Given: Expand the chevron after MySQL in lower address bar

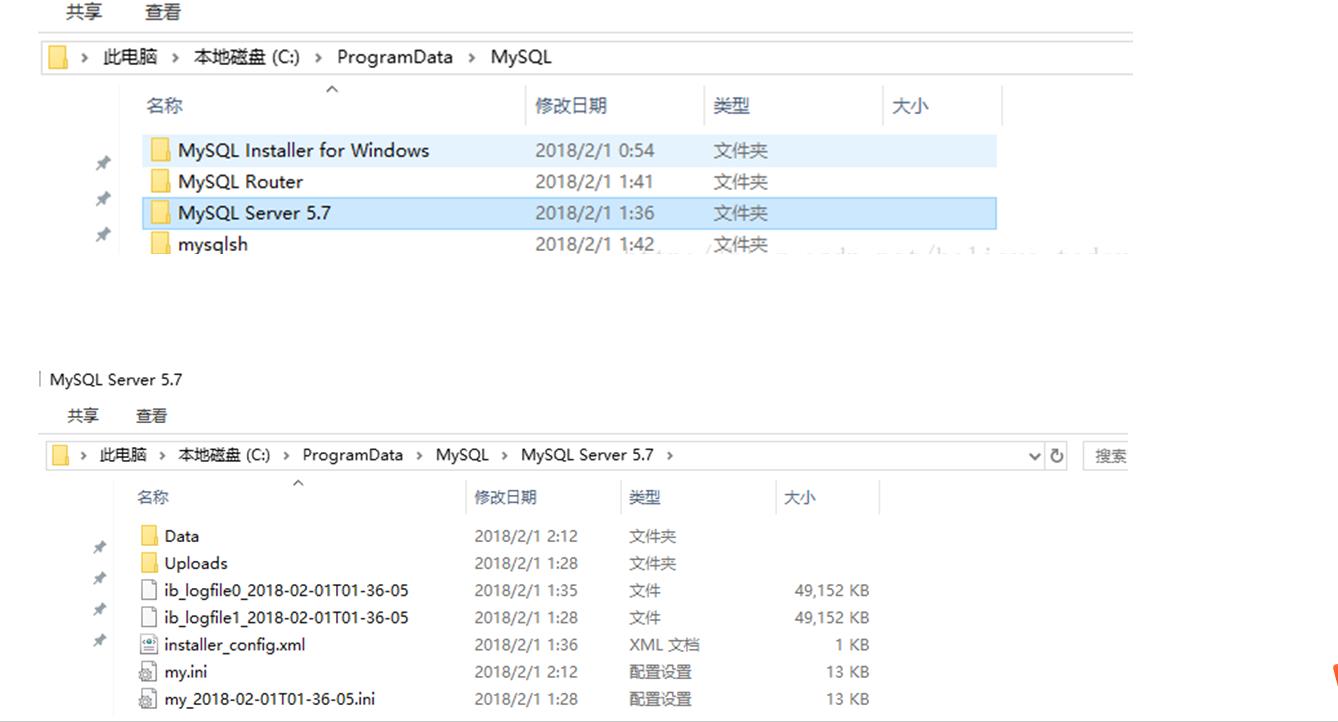Looking at the screenshot, I should coord(504,455).
